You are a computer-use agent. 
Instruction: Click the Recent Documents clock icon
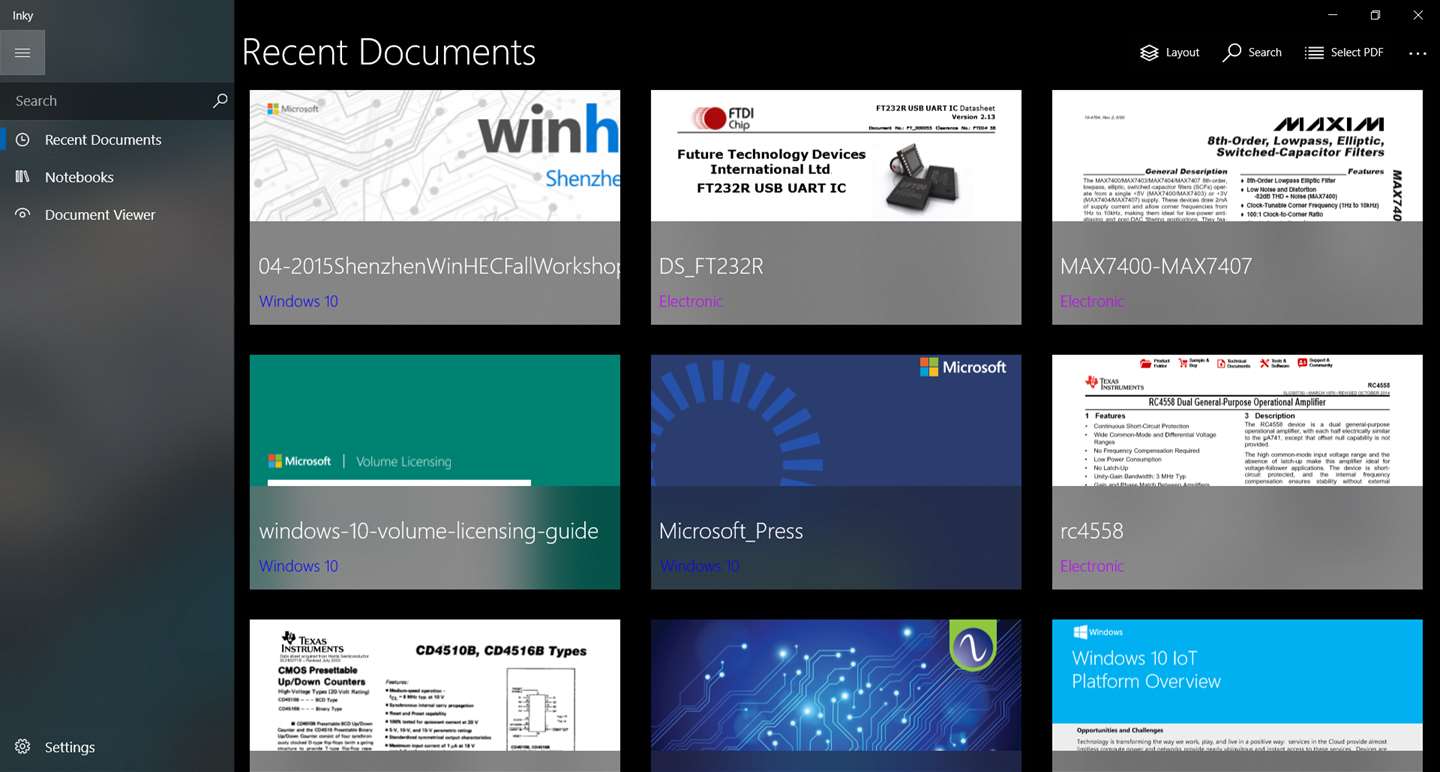(22, 140)
